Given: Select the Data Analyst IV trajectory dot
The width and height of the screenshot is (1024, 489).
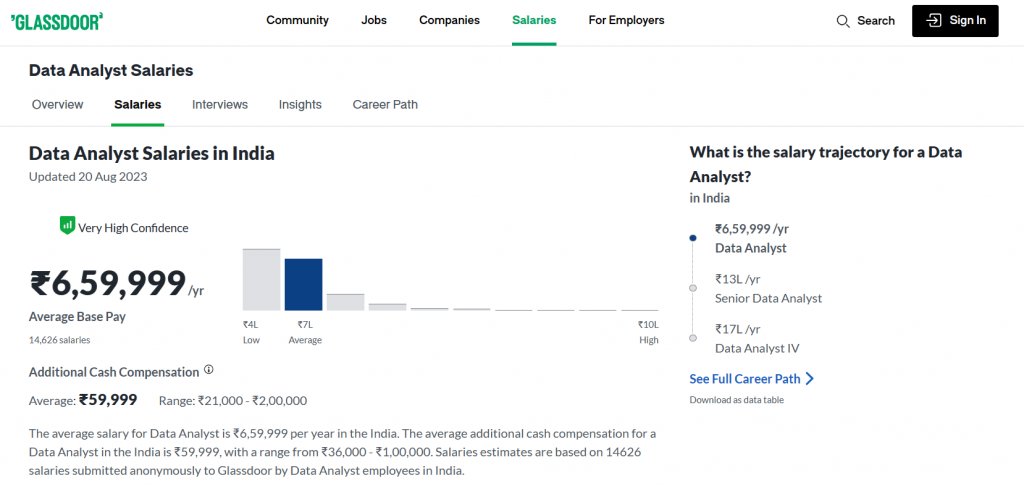Looking at the screenshot, I should pos(693,338).
